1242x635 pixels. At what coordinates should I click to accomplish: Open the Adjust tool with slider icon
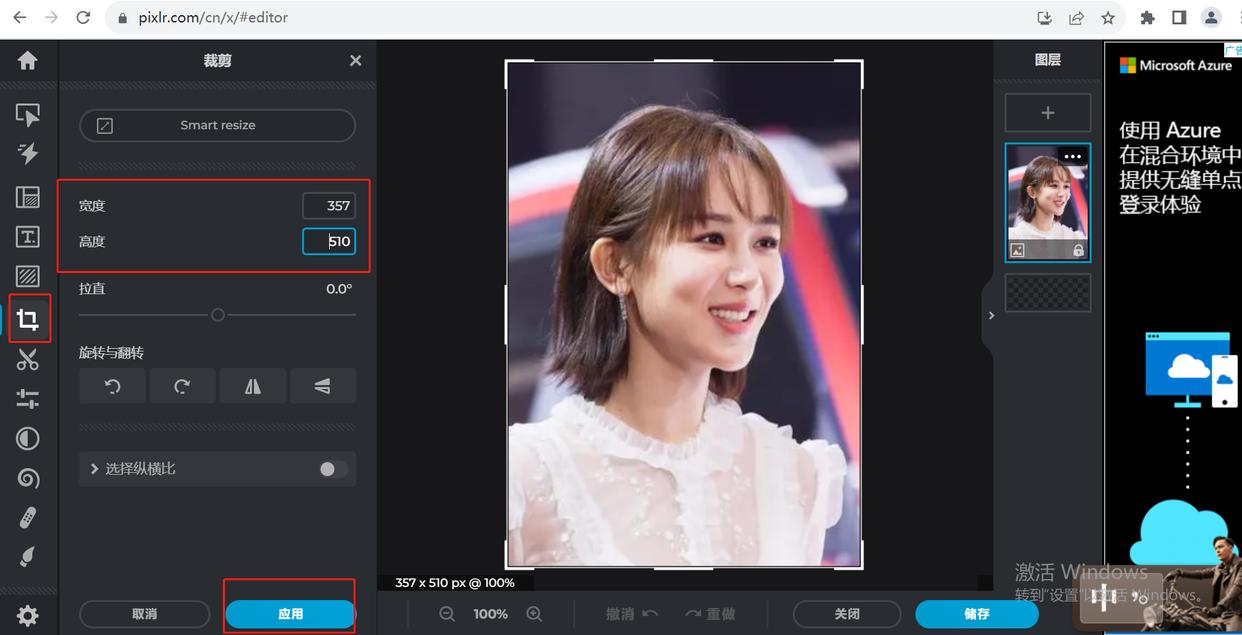tap(29, 398)
